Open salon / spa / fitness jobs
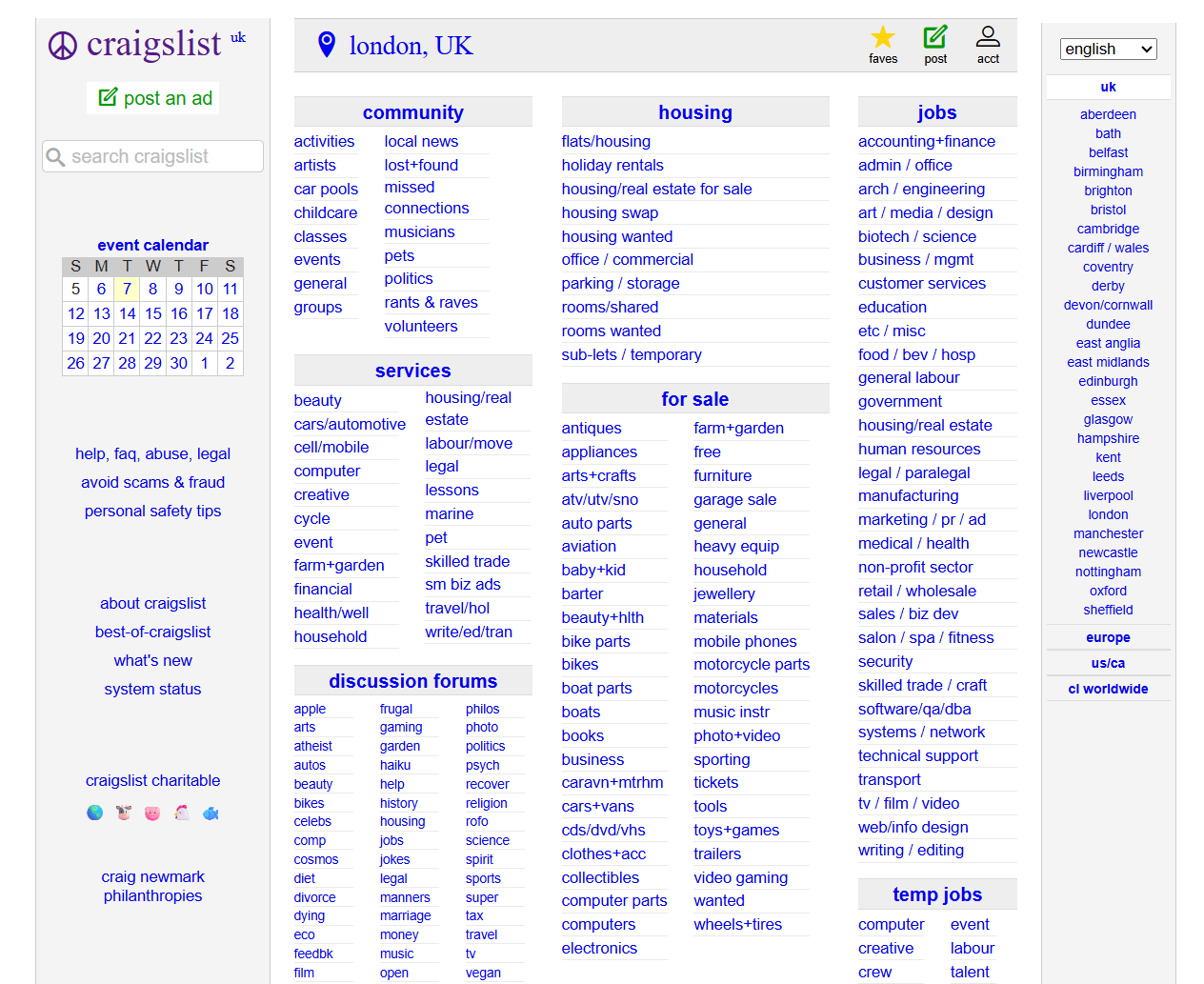The width and height of the screenshot is (1204, 984). point(926,637)
